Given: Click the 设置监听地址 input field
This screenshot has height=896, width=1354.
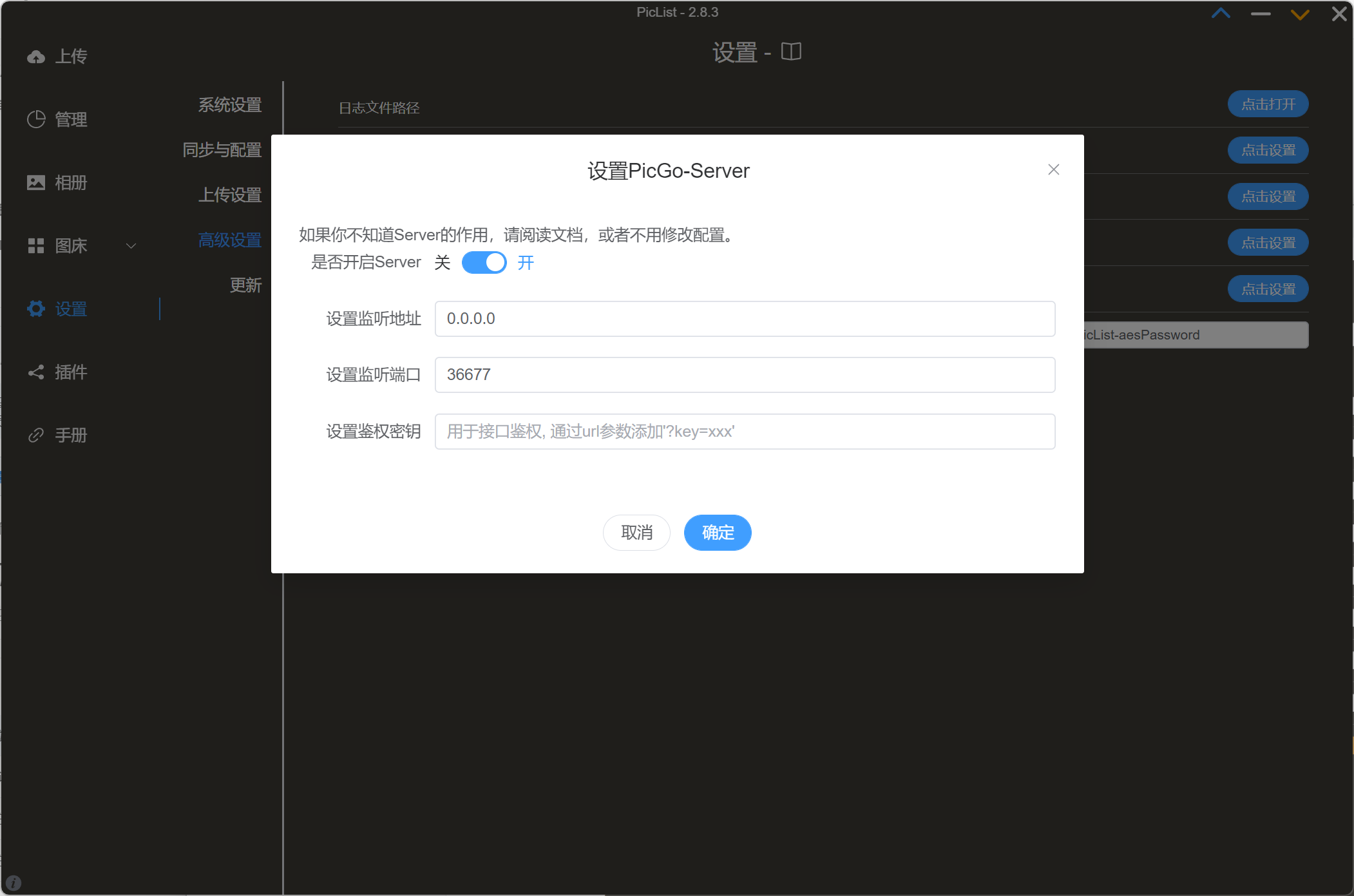Looking at the screenshot, I should pyautogui.click(x=745, y=319).
